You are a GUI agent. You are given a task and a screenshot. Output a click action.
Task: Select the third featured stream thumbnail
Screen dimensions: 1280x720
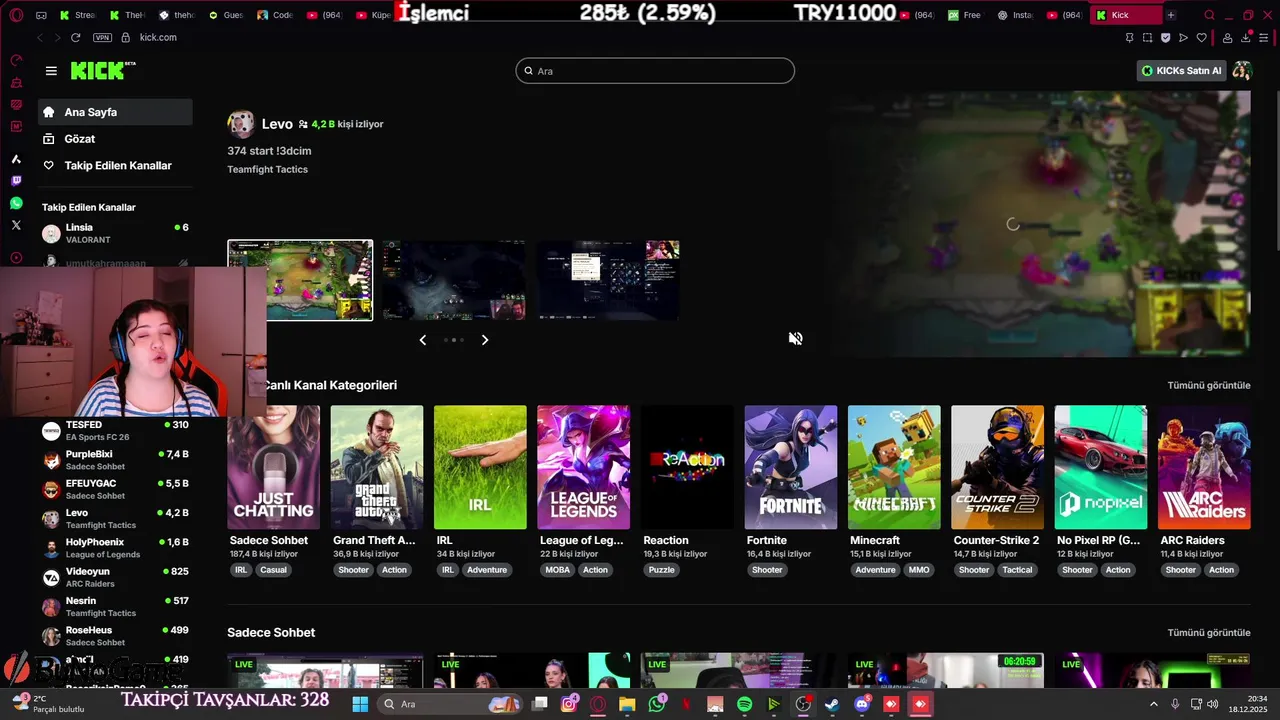point(608,280)
